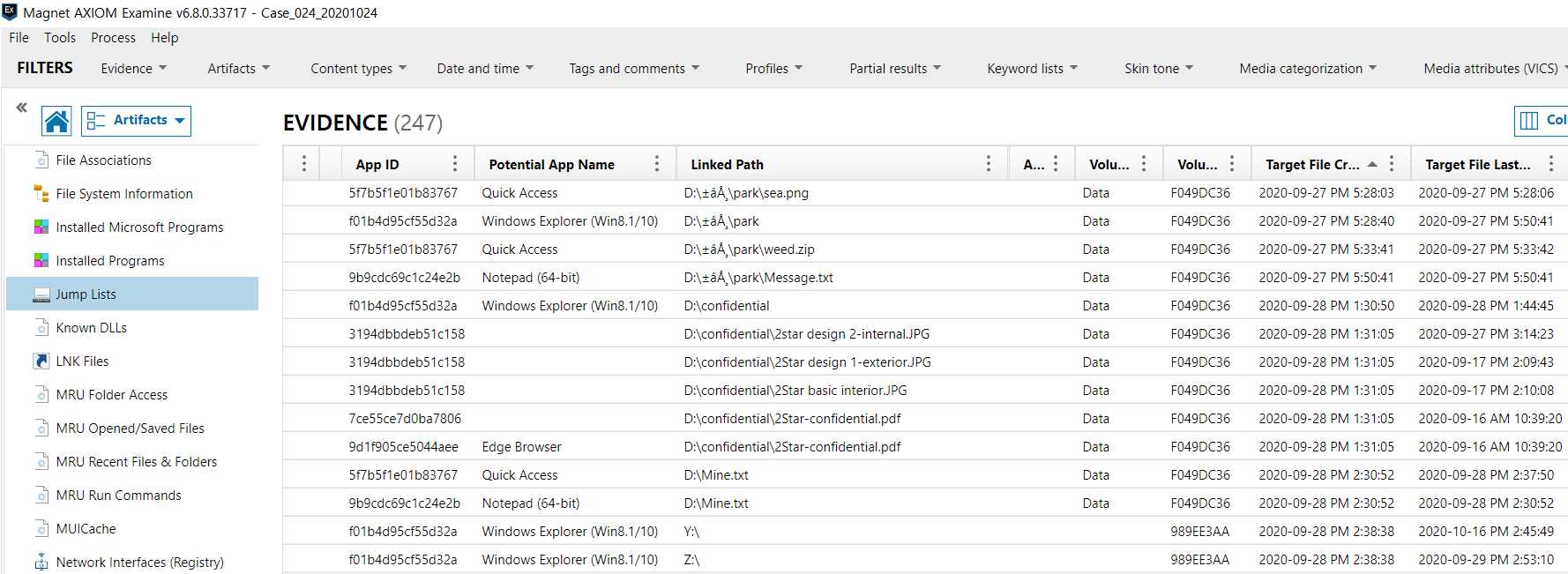
Task: Select row with D:\±âÅ¸\park\sea.png path
Action: pos(925,192)
